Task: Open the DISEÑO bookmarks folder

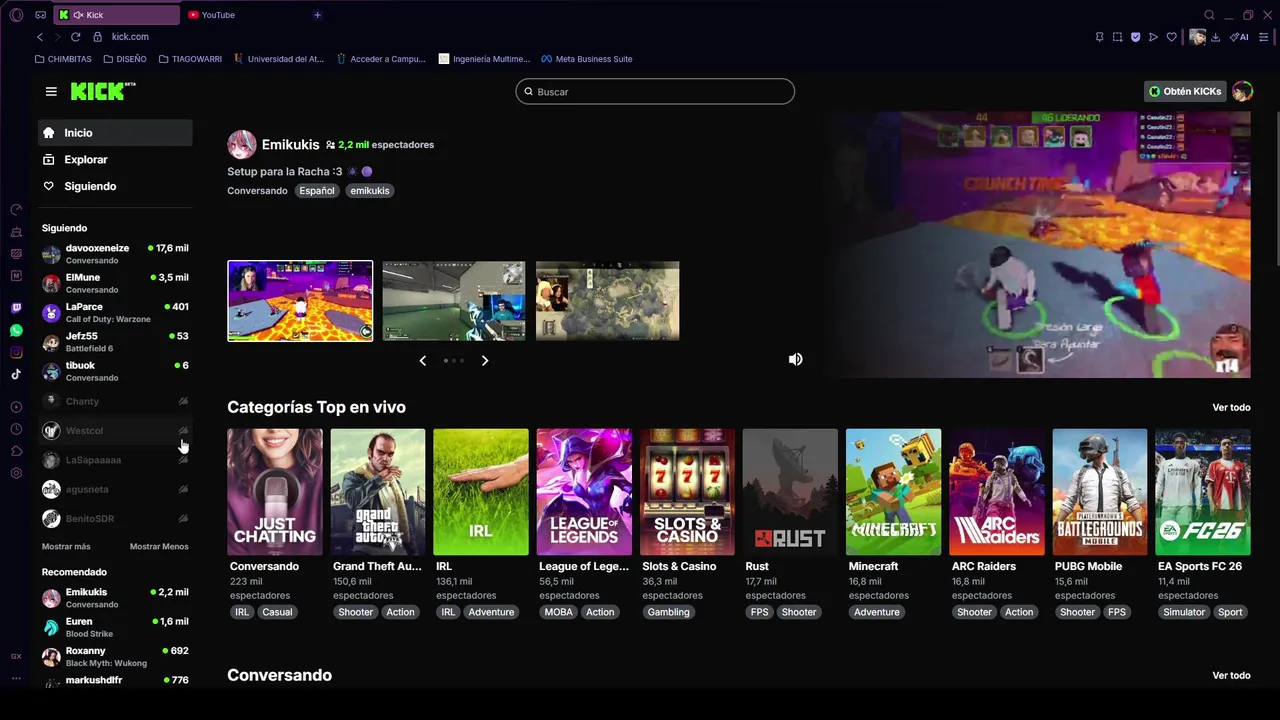Action: pyautogui.click(x=125, y=59)
